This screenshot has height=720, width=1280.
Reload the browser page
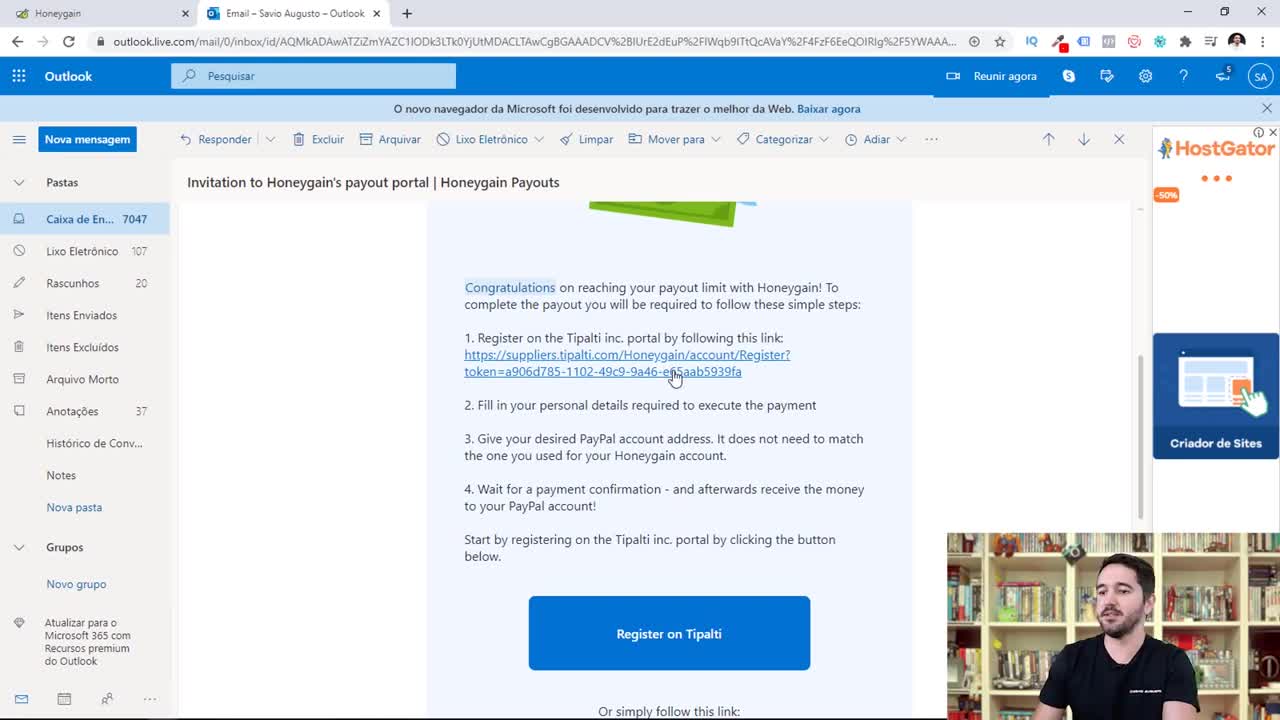click(x=68, y=41)
